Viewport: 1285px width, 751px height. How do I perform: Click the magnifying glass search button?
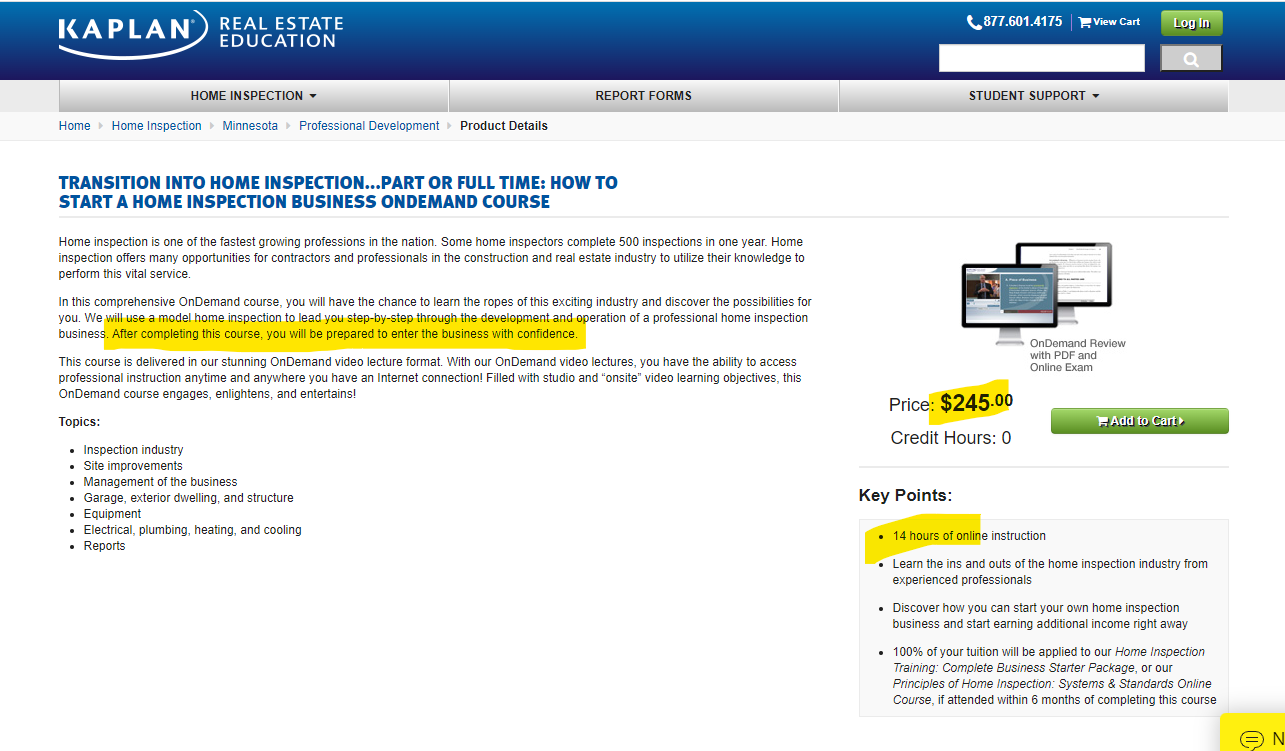pos(1191,59)
